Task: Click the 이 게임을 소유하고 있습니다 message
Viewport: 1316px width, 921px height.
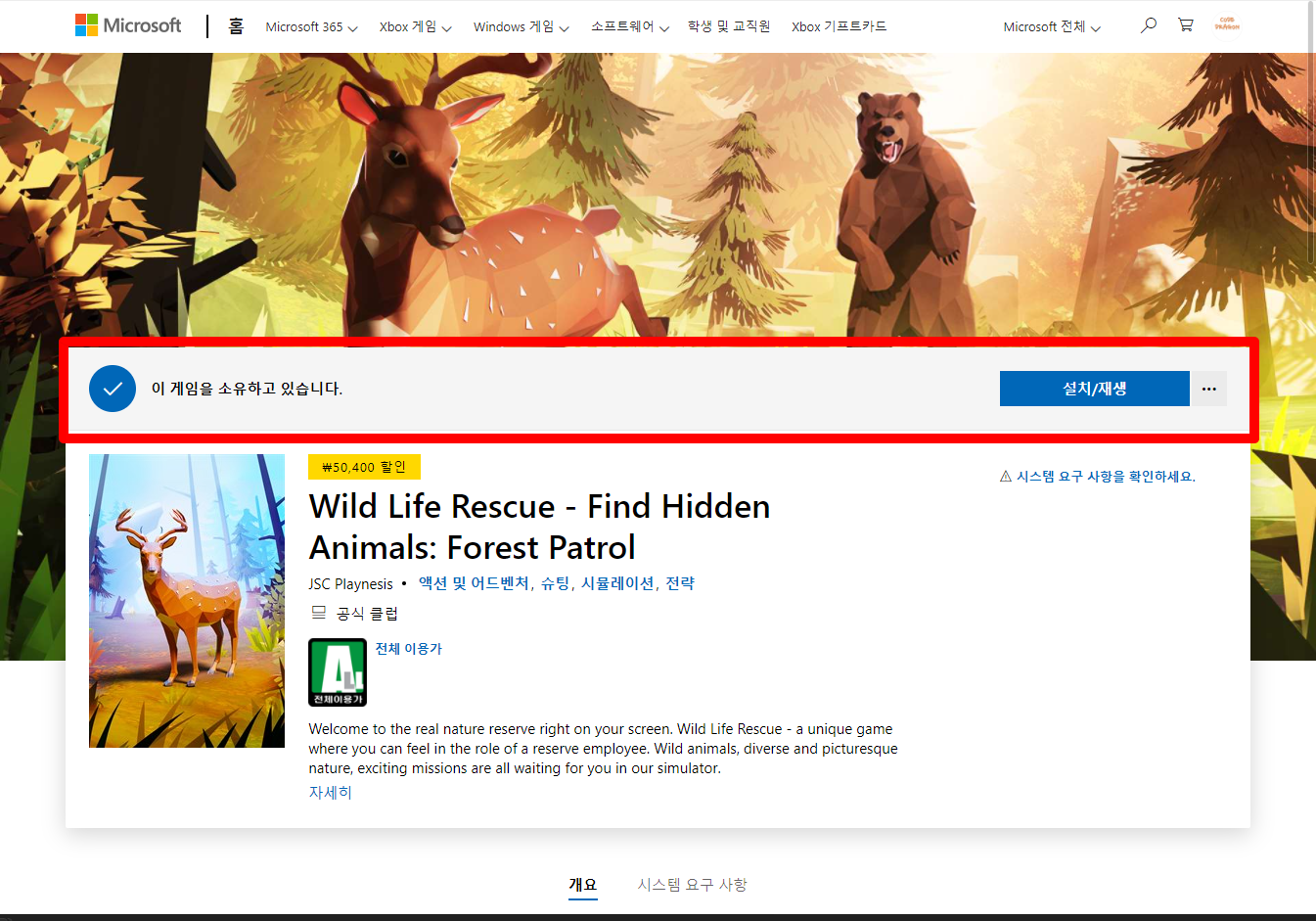Action: 247,389
